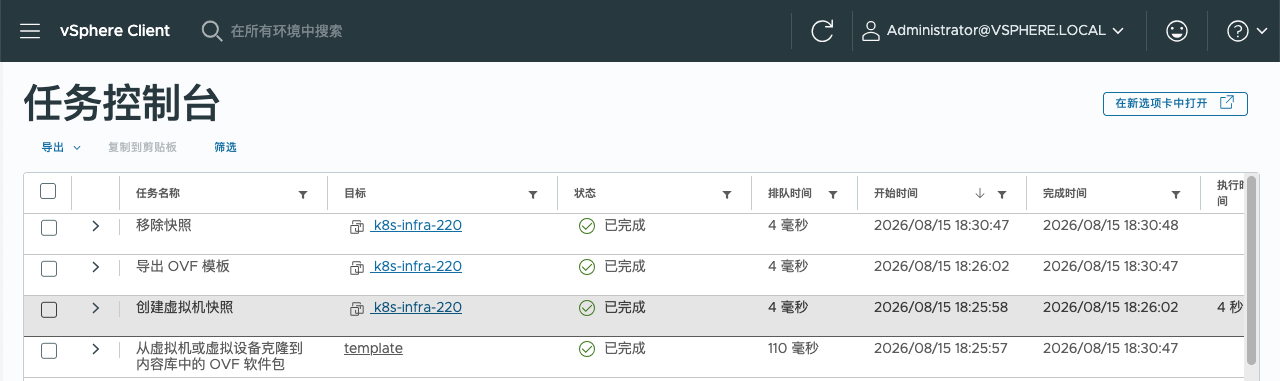Viewport: 1280px width, 381px height.
Task: Click start time 2026/08/15 18:25:58
Action: tap(942, 308)
